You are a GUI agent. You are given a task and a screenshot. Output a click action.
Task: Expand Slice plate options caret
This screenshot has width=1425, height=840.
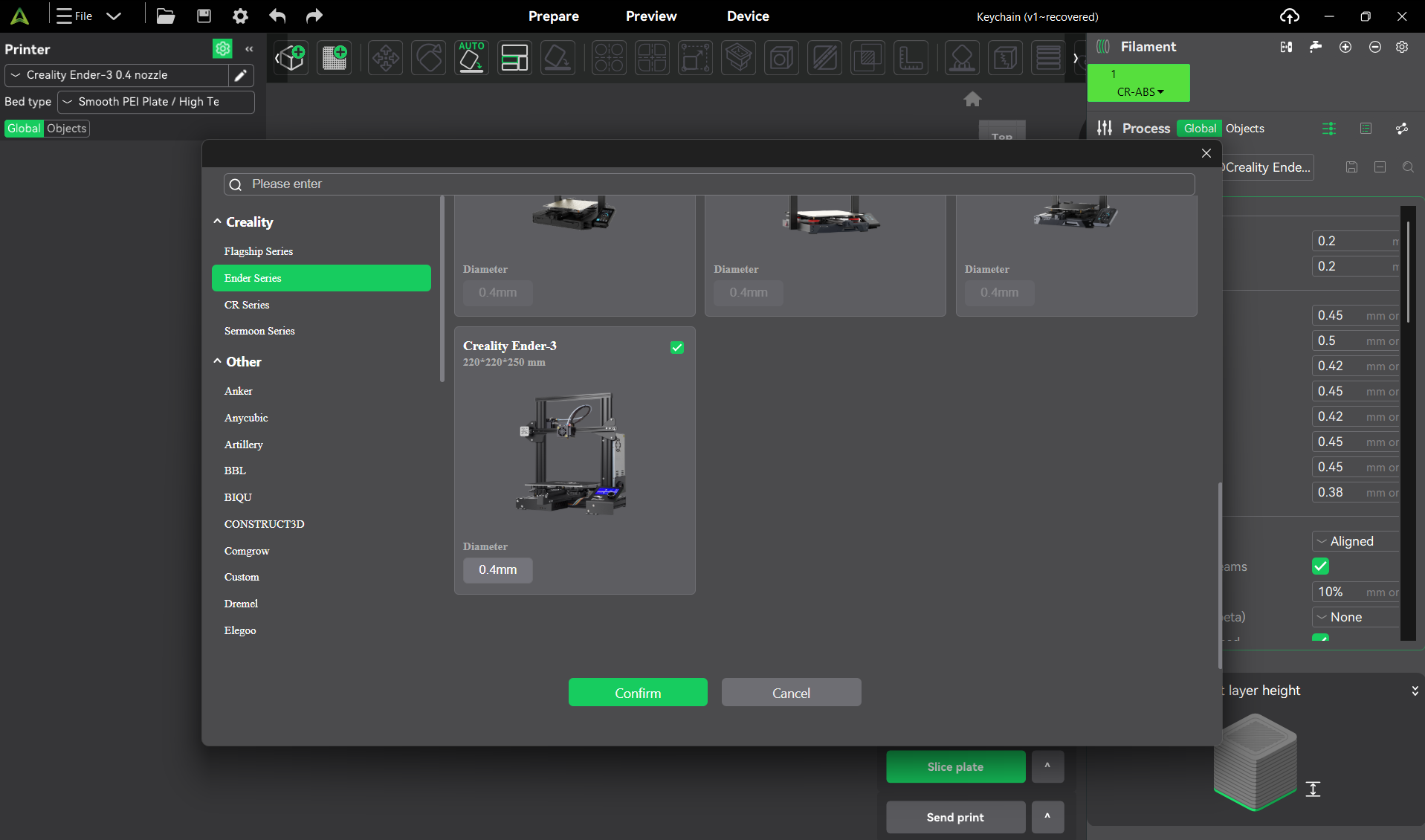point(1047,766)
